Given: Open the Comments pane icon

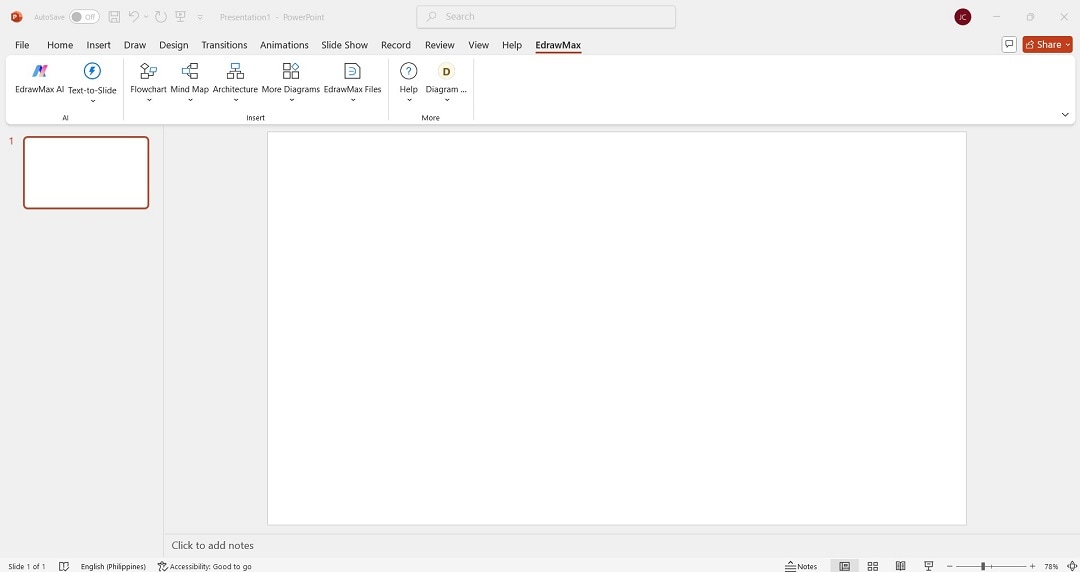Looking at the screenshot, I should point(1009,44).
